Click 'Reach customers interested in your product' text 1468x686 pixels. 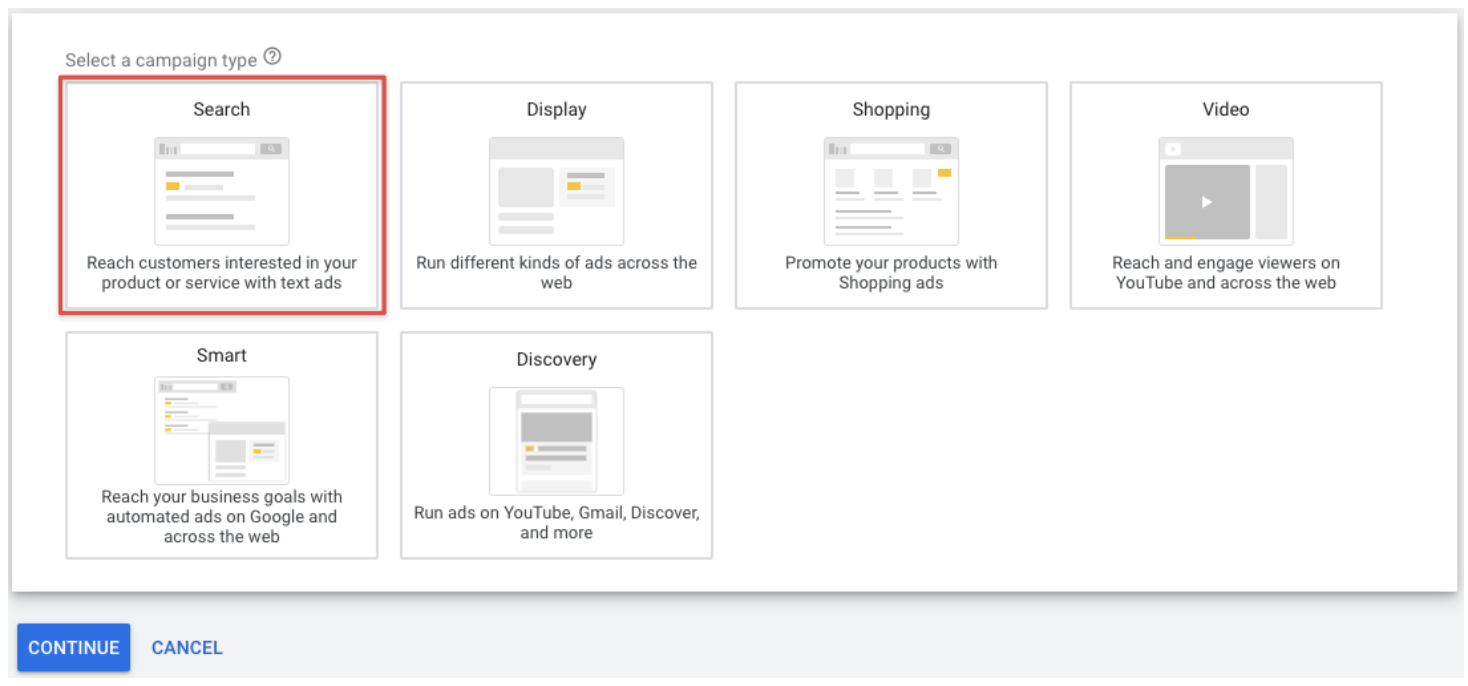[222, 273]
